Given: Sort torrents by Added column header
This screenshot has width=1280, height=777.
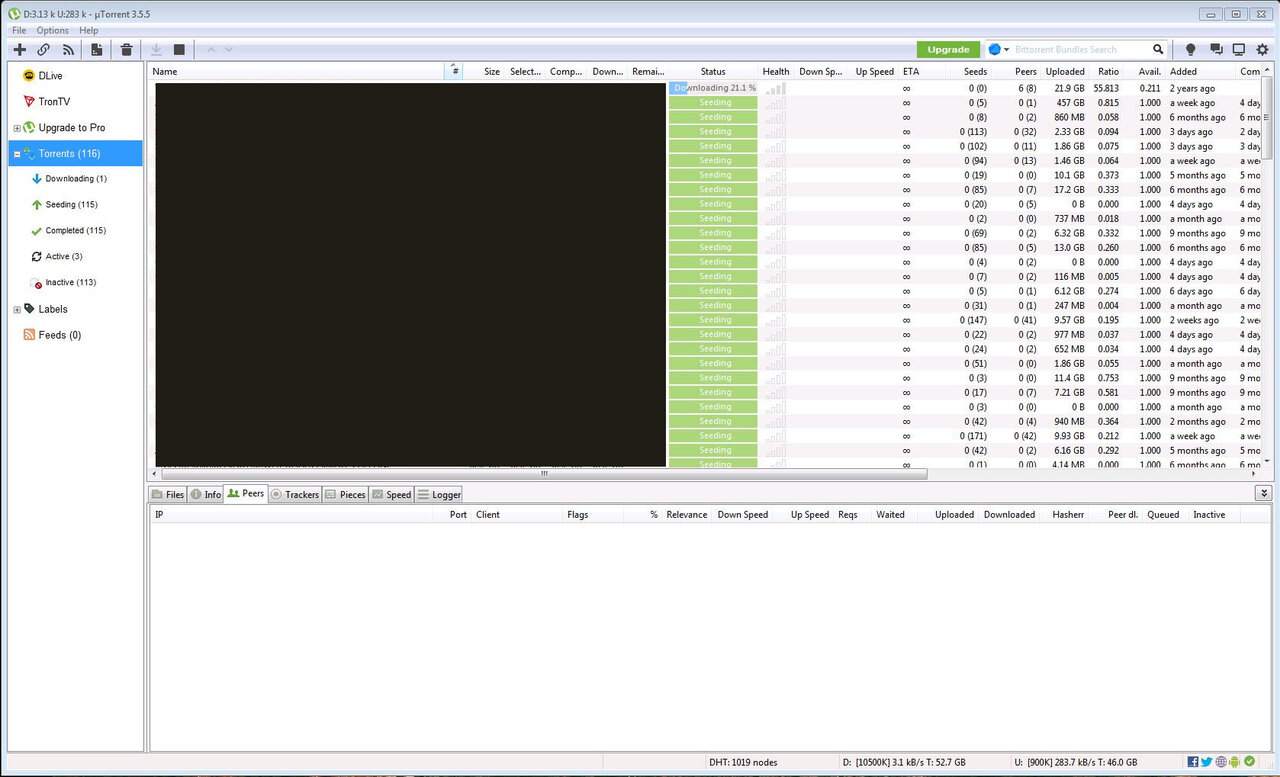Looking at the screenshot, I should point(1200,71).
